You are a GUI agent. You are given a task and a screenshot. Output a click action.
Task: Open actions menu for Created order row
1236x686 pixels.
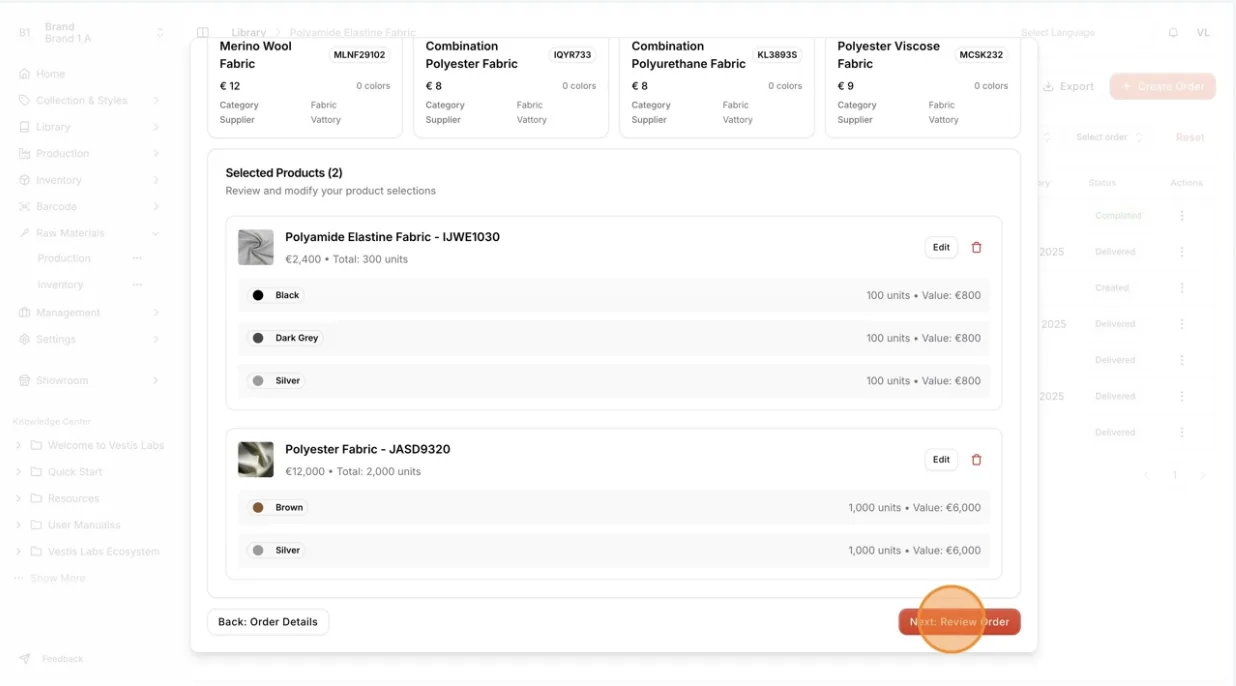[x=1182, y=288]
